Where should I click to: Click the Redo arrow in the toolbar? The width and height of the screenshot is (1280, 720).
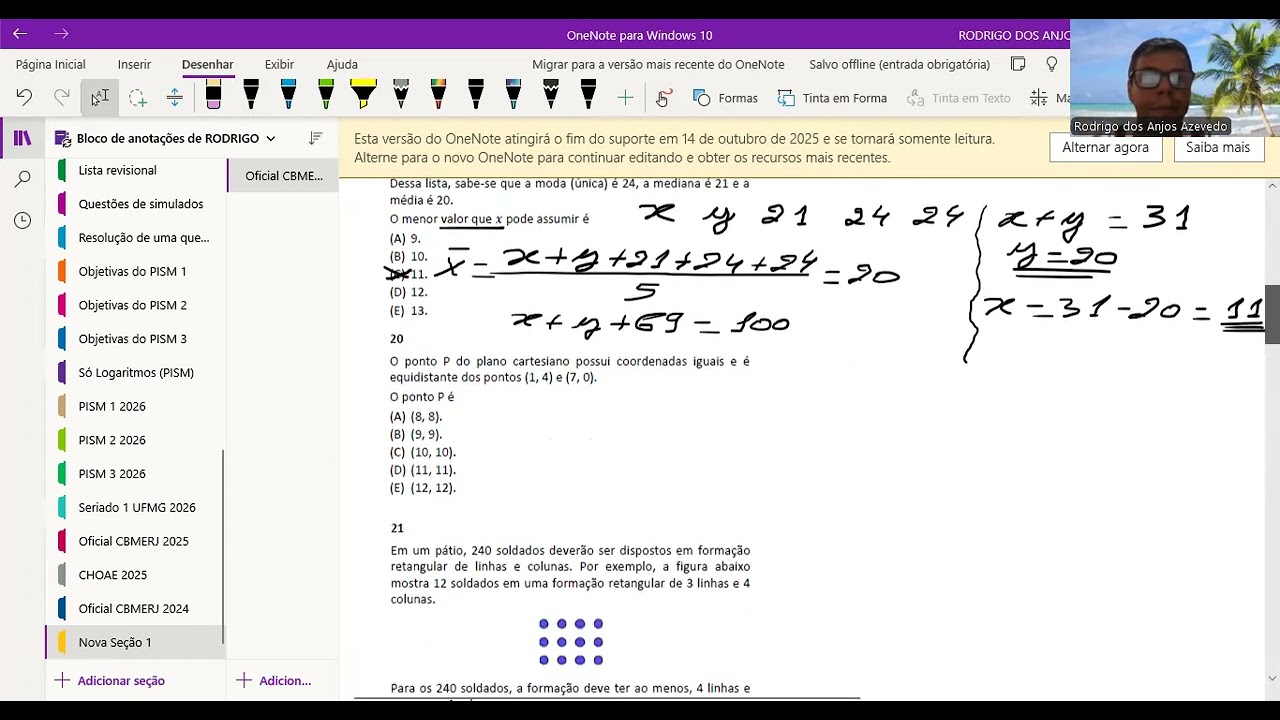pos(62,97)
